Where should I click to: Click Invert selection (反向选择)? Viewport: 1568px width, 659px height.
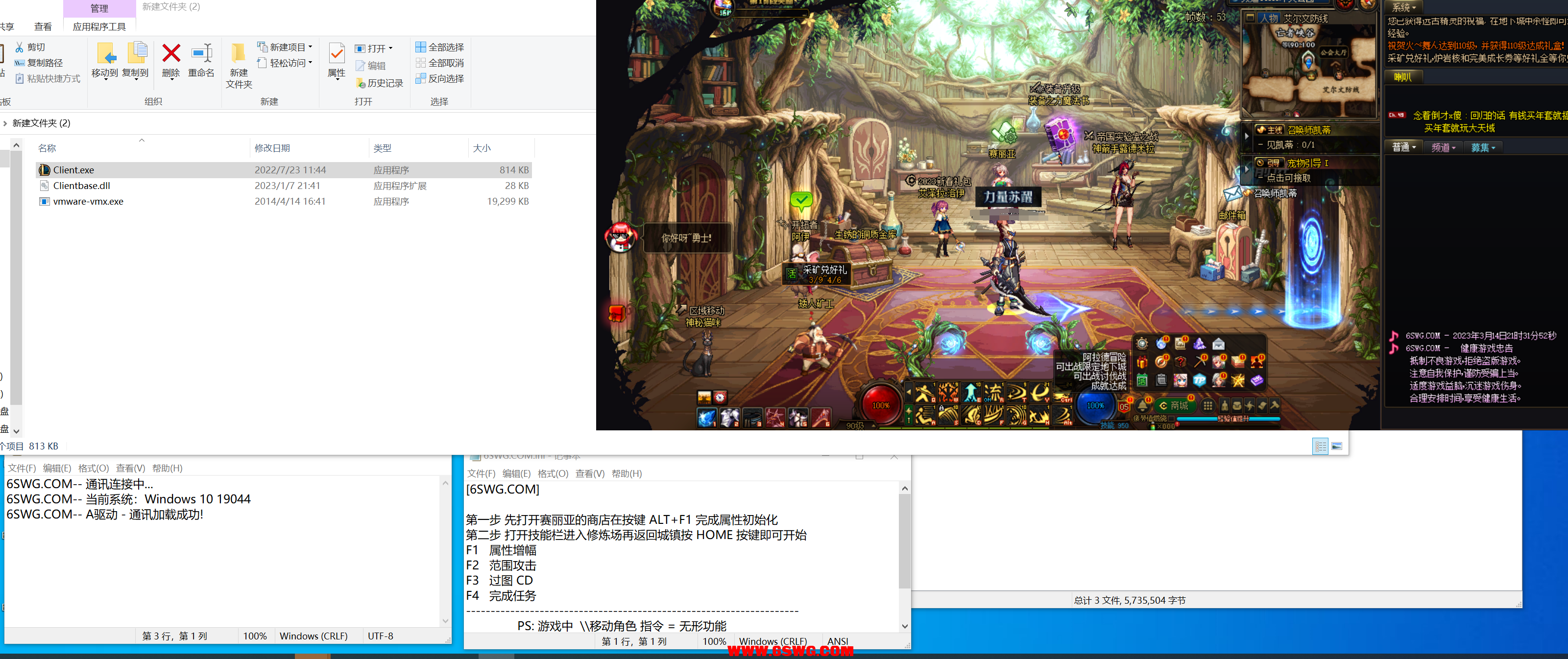point(439,78)
